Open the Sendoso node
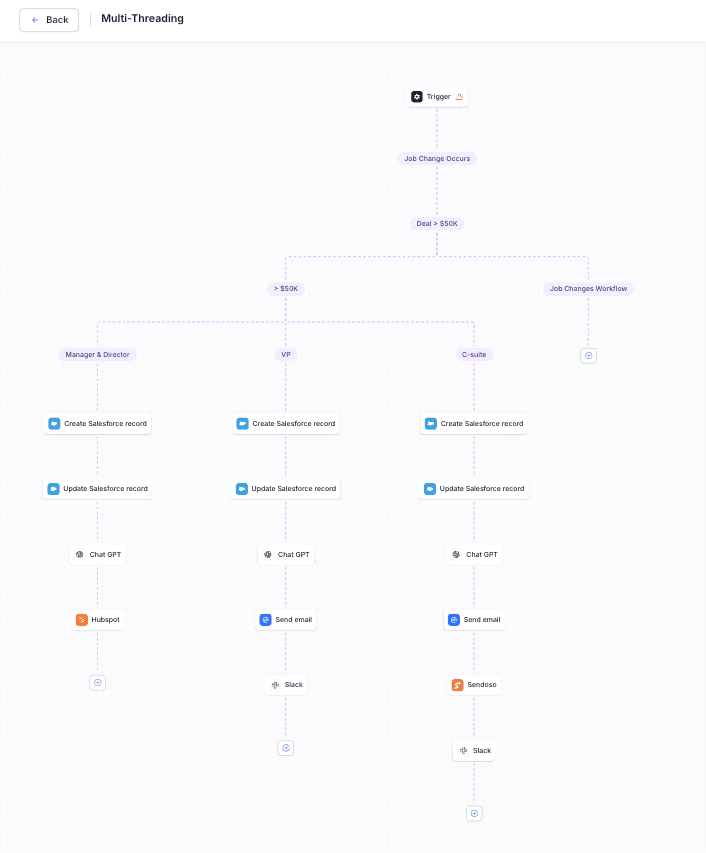706x853 pixels. click(x=474, y=685)
